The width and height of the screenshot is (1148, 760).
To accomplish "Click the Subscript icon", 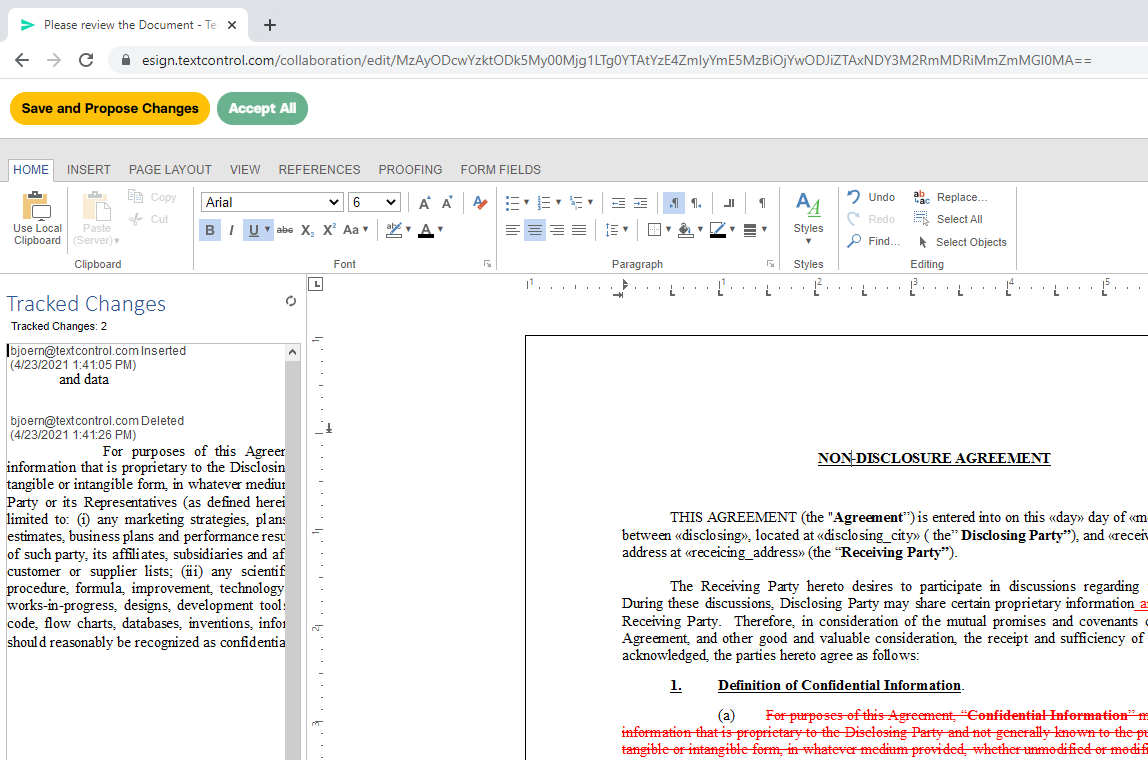I will [x=307, y=230].
